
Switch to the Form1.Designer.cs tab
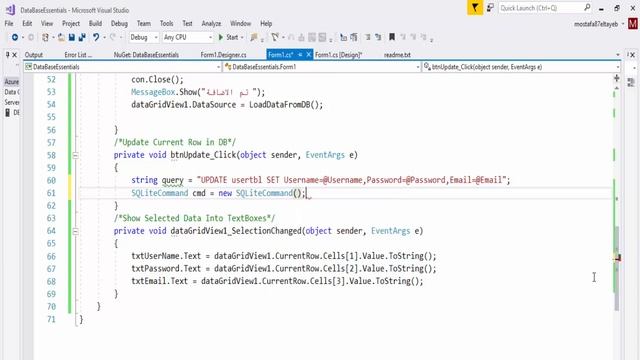223,55
